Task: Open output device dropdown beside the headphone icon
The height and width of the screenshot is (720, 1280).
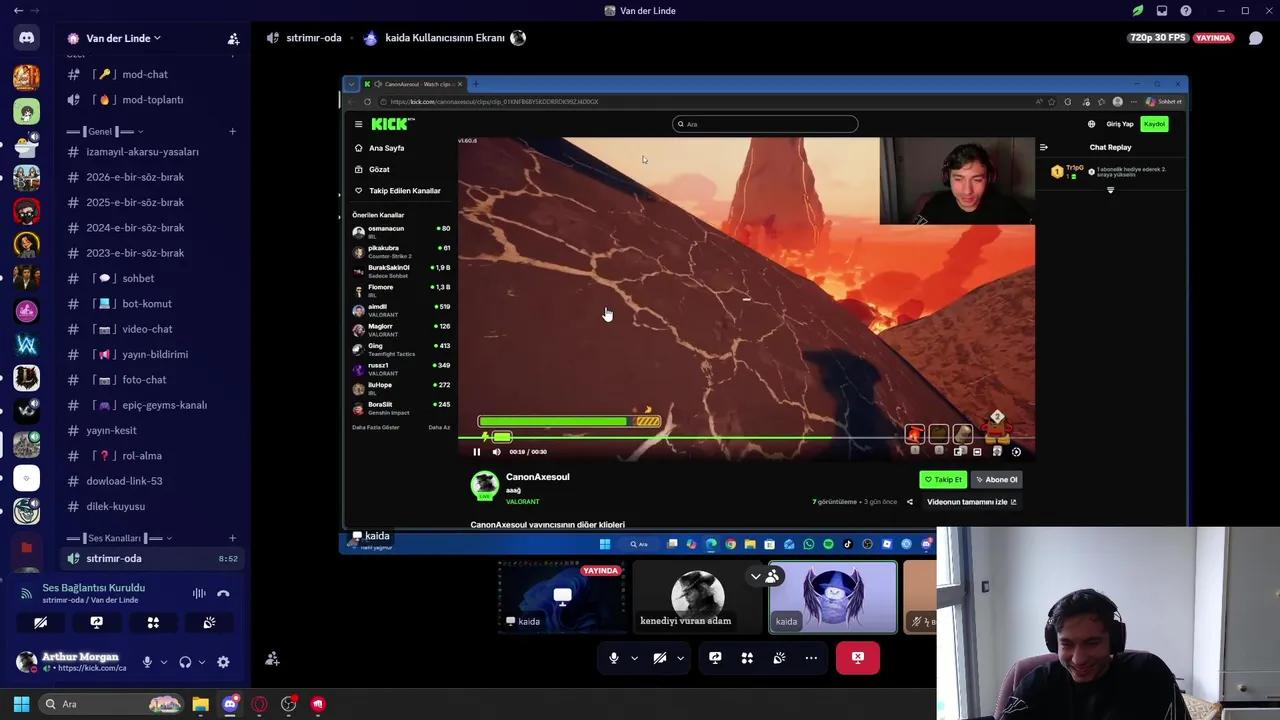Action: [201, 662]
